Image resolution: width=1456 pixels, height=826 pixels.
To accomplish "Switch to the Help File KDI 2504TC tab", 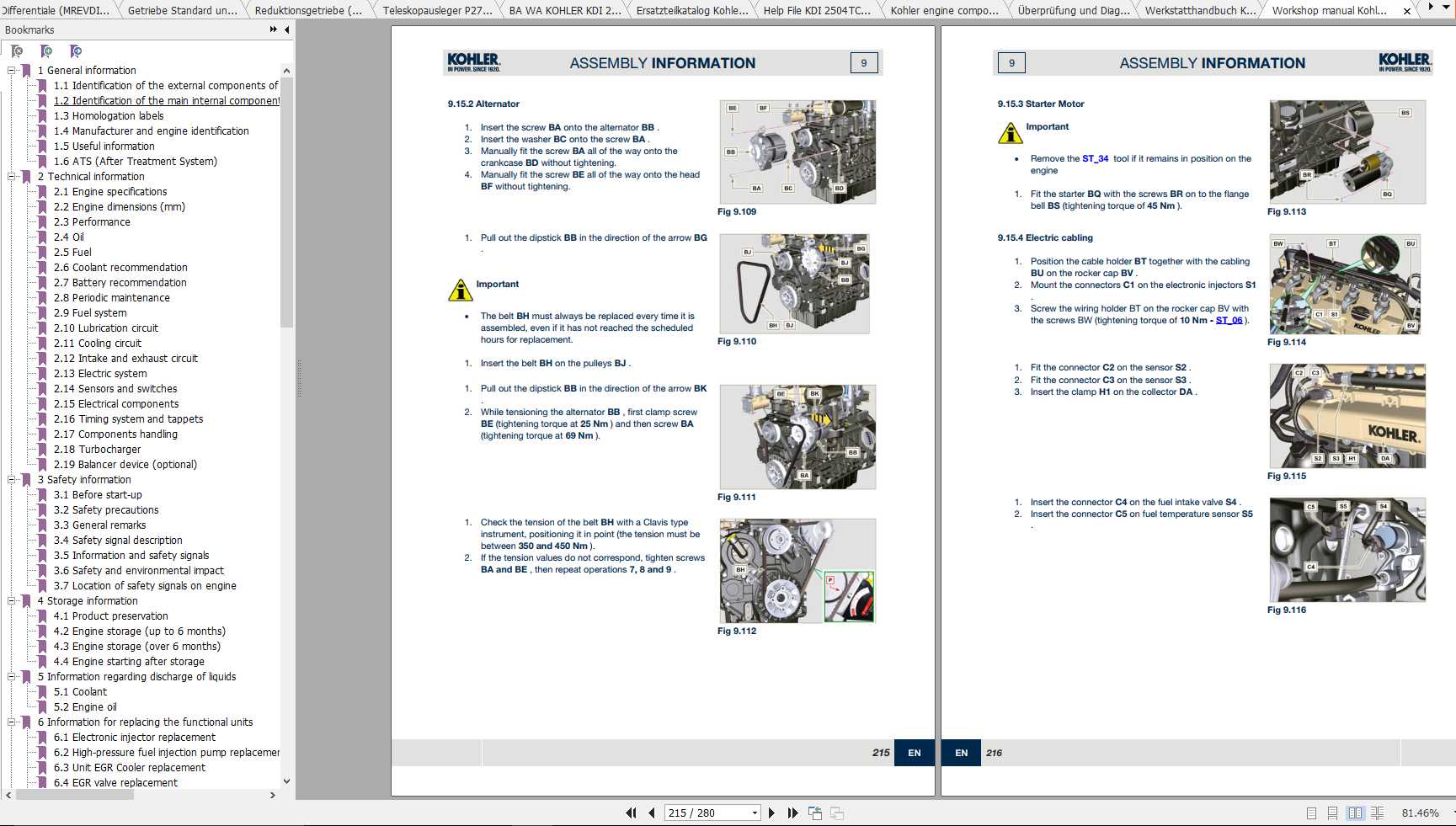I will 816,11.
